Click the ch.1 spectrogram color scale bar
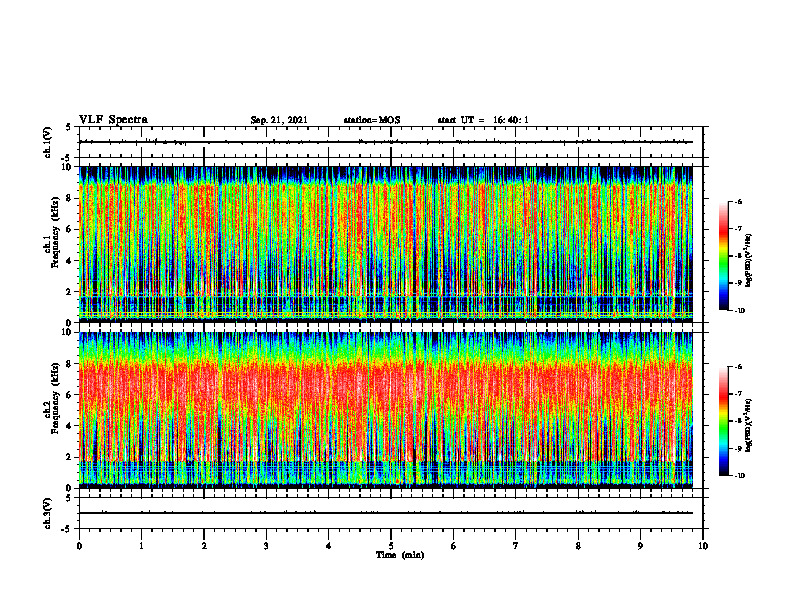Viewport: 792px width, 612px height. [x=723, y=256]
